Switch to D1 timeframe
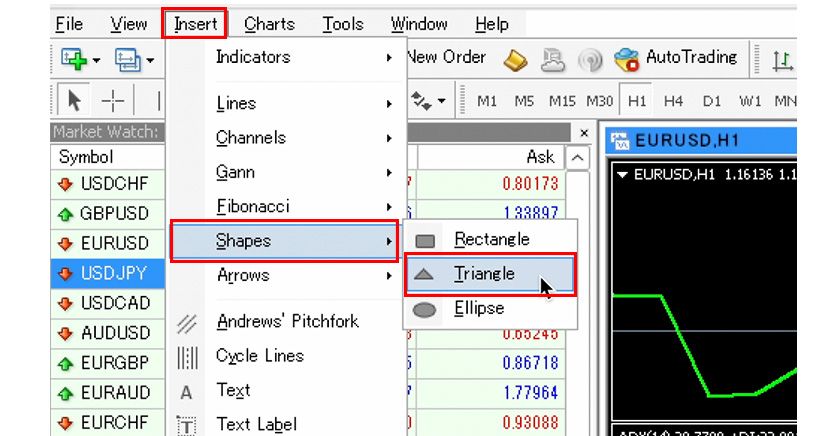The width and height of the screenshot is (840, 436). (711, 101)
